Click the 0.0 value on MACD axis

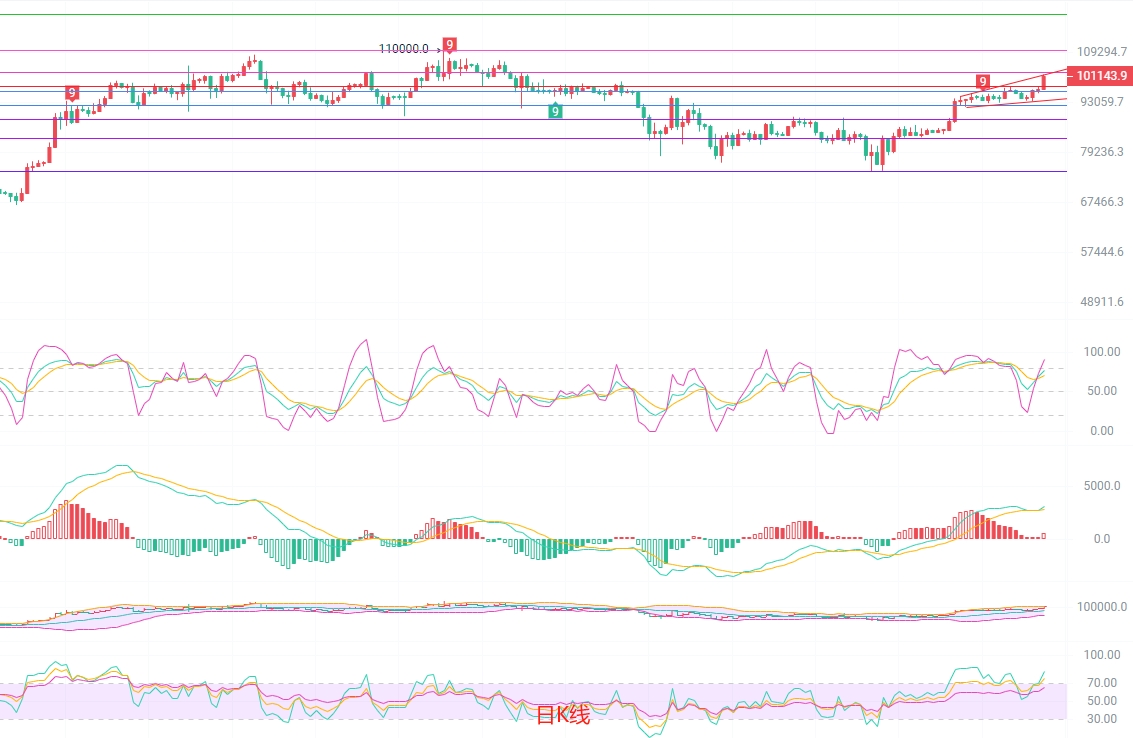tap(1102, 539)
